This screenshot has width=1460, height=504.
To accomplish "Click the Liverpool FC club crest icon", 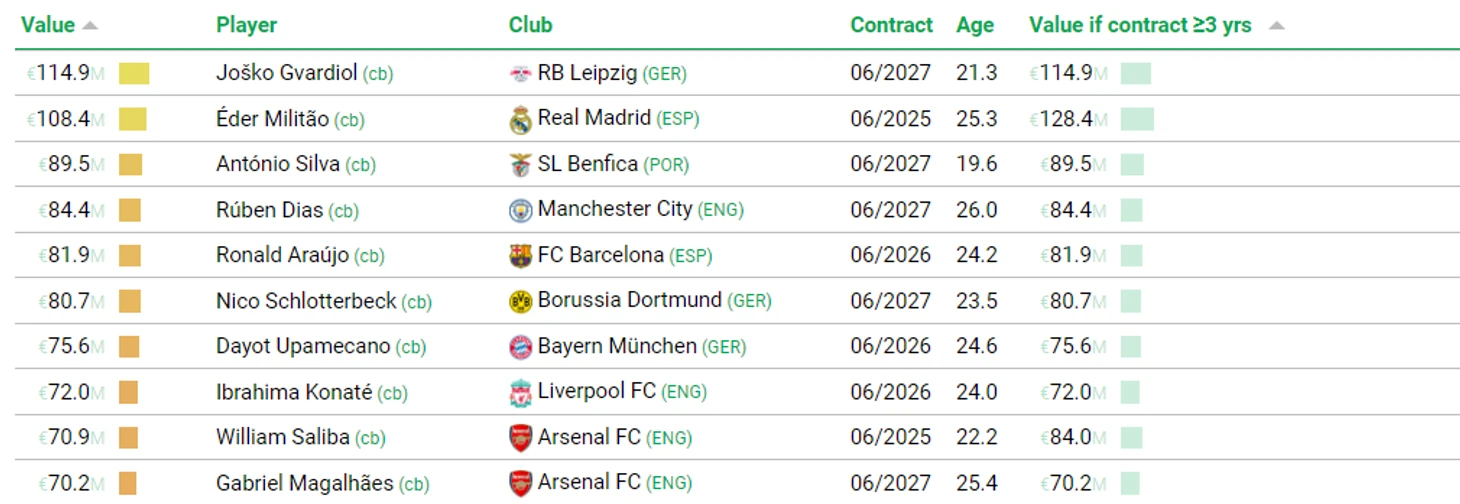I will click(520, 392).
